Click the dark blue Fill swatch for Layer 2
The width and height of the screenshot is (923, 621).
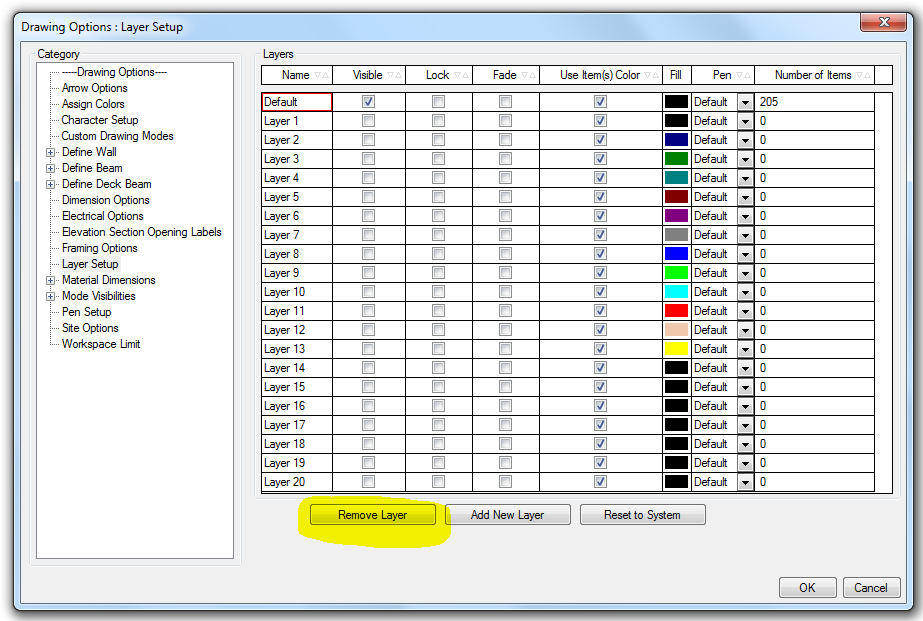(676, 140)
